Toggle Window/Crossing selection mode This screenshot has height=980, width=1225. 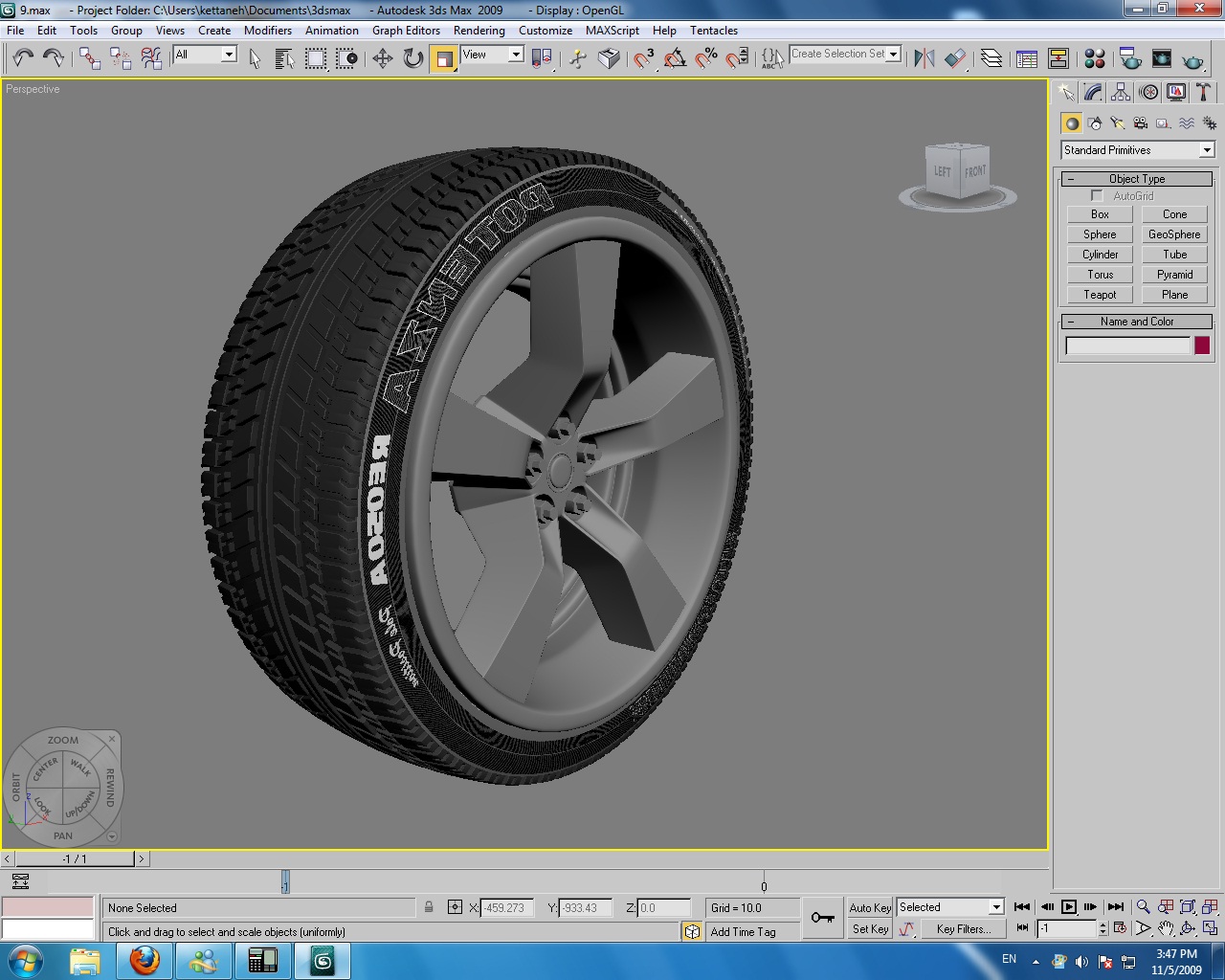(x=345, y=58)
